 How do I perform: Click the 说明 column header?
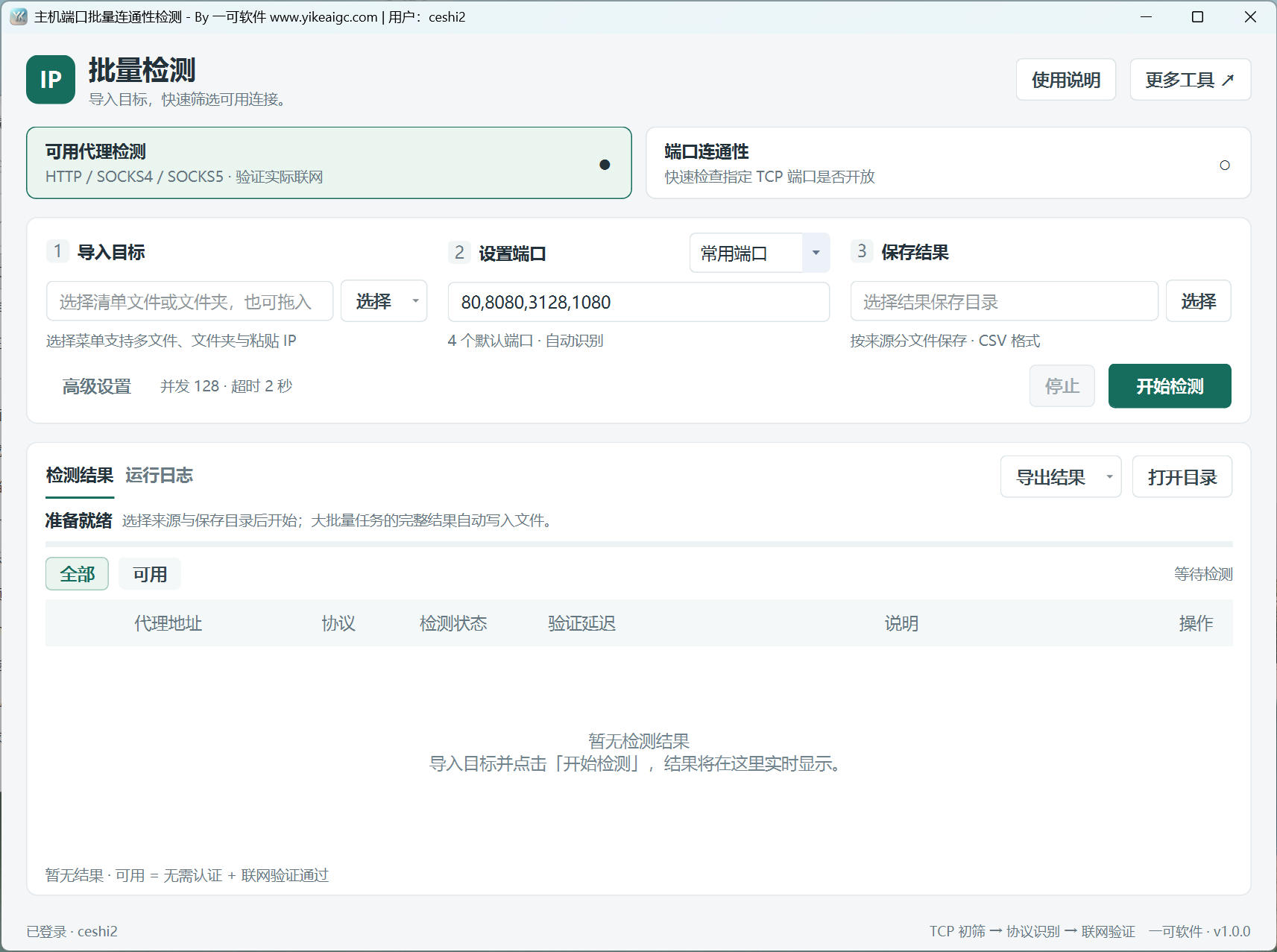[x=901, y=623]
